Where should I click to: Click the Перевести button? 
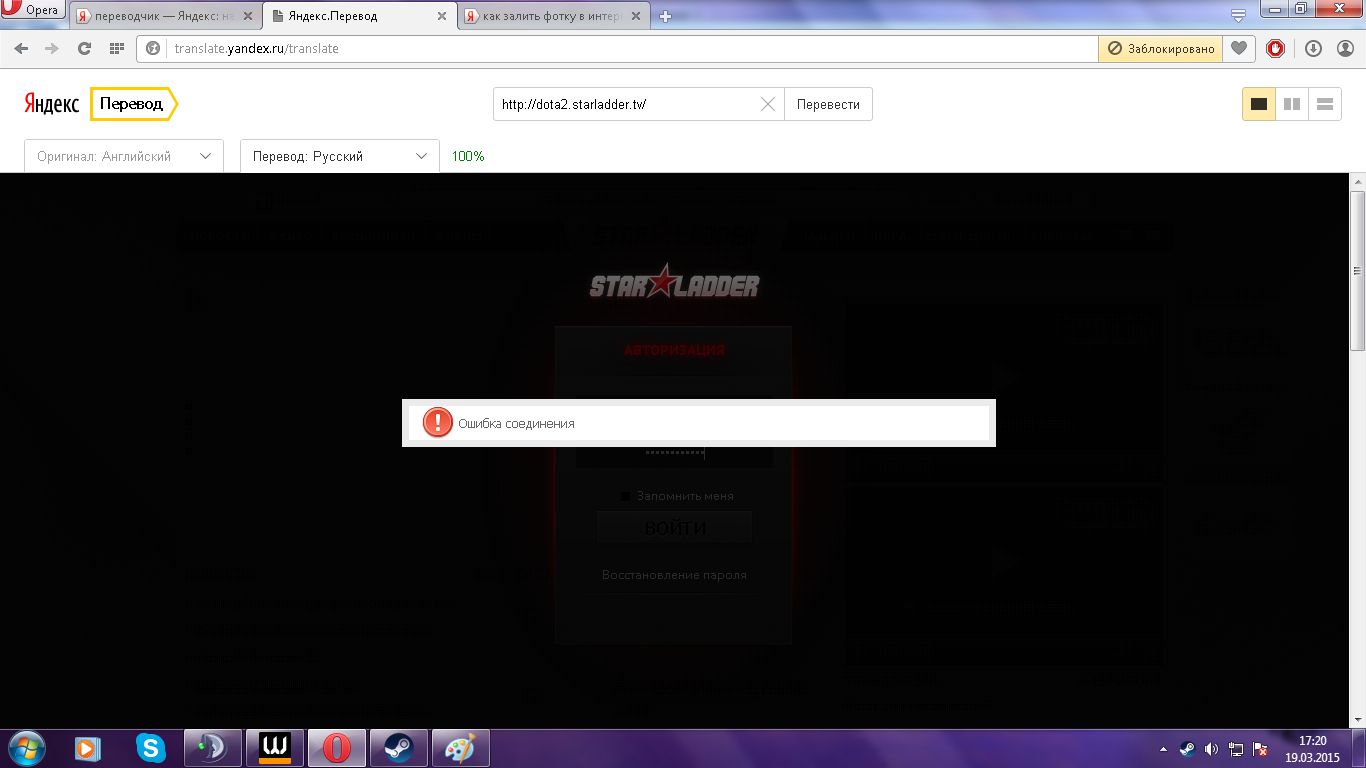click(x=828, y=104)
